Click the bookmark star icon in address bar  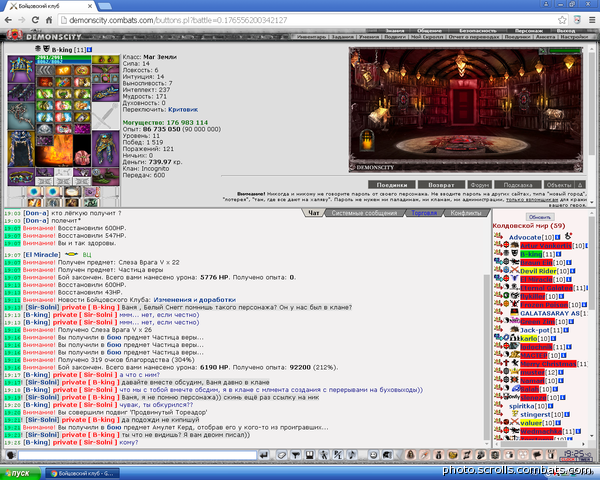click(x=562, y=20)
